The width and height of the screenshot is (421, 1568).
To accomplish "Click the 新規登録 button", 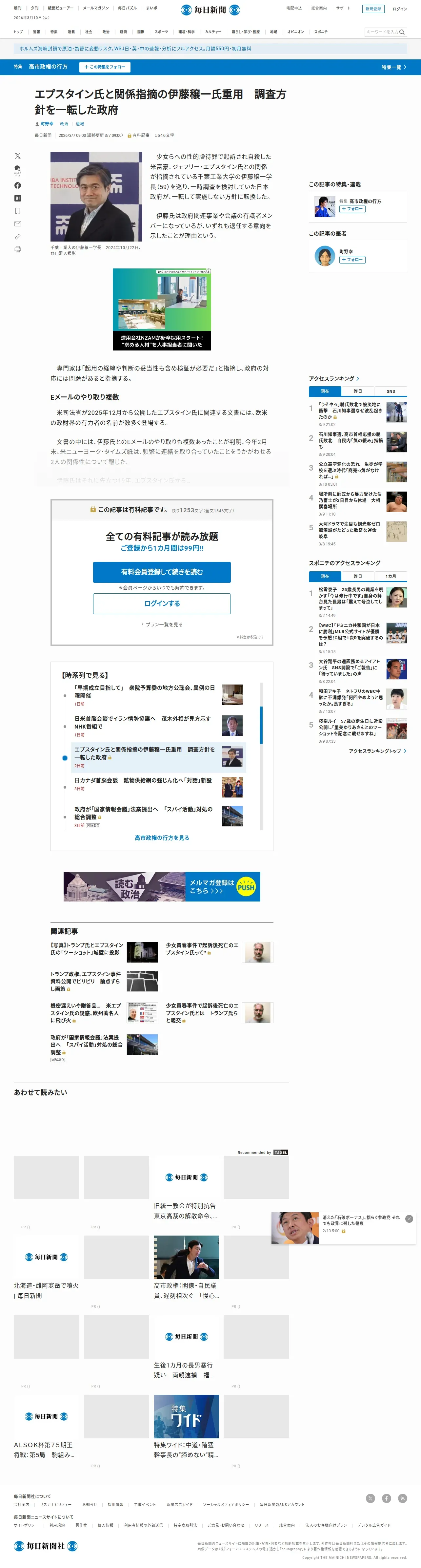I will point(373,9).
